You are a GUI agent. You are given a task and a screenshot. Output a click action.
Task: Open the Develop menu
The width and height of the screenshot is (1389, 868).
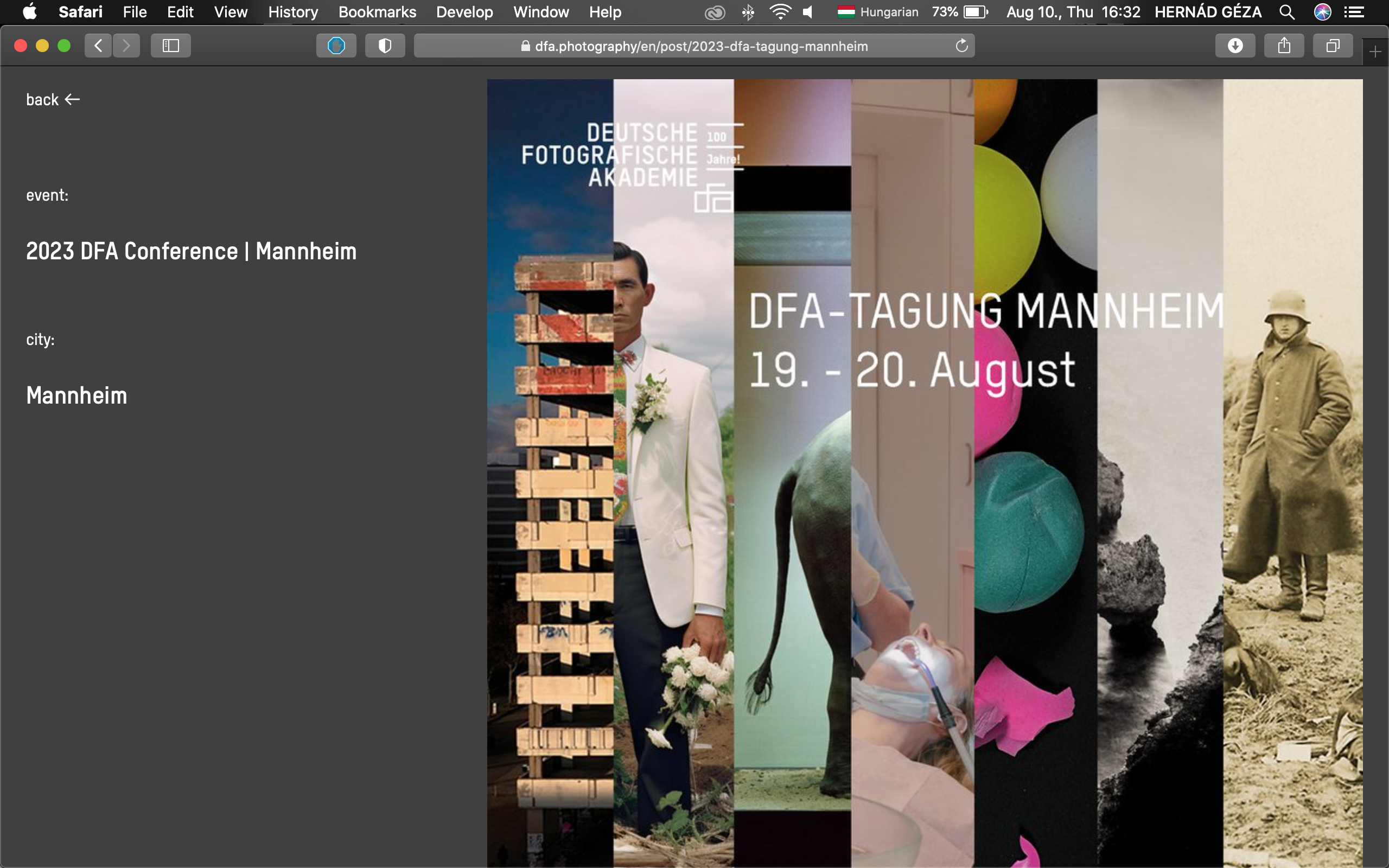[x=464, y=12]
